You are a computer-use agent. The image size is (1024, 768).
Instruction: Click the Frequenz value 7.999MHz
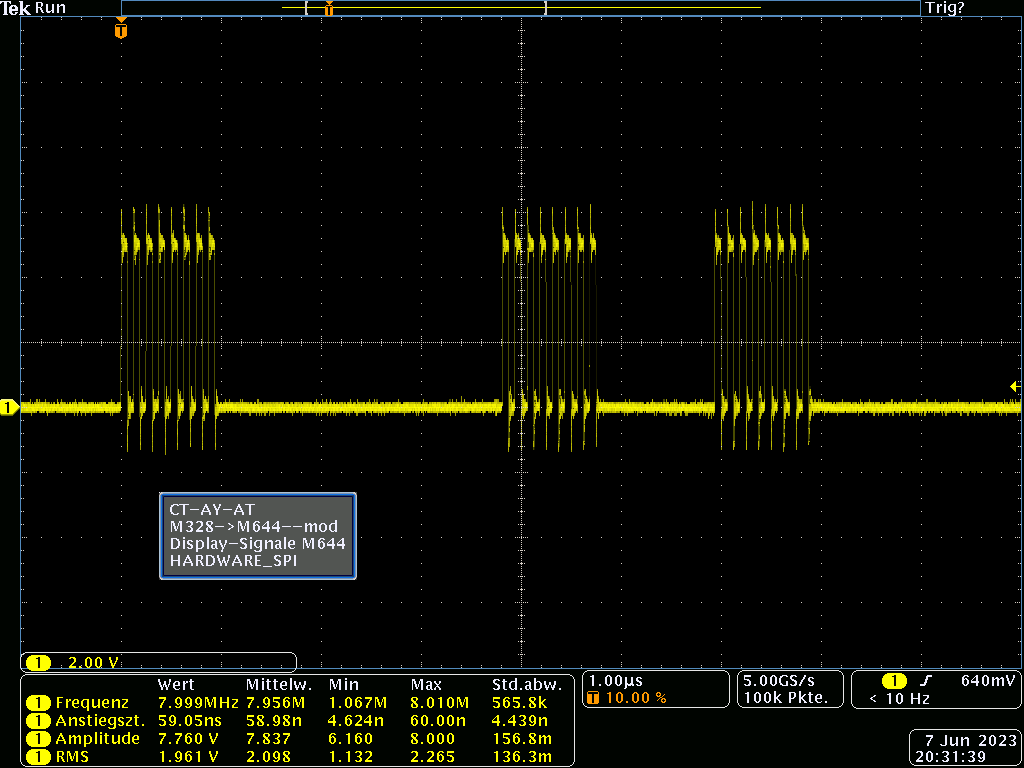pyautogui.click(x=198, y=703)
